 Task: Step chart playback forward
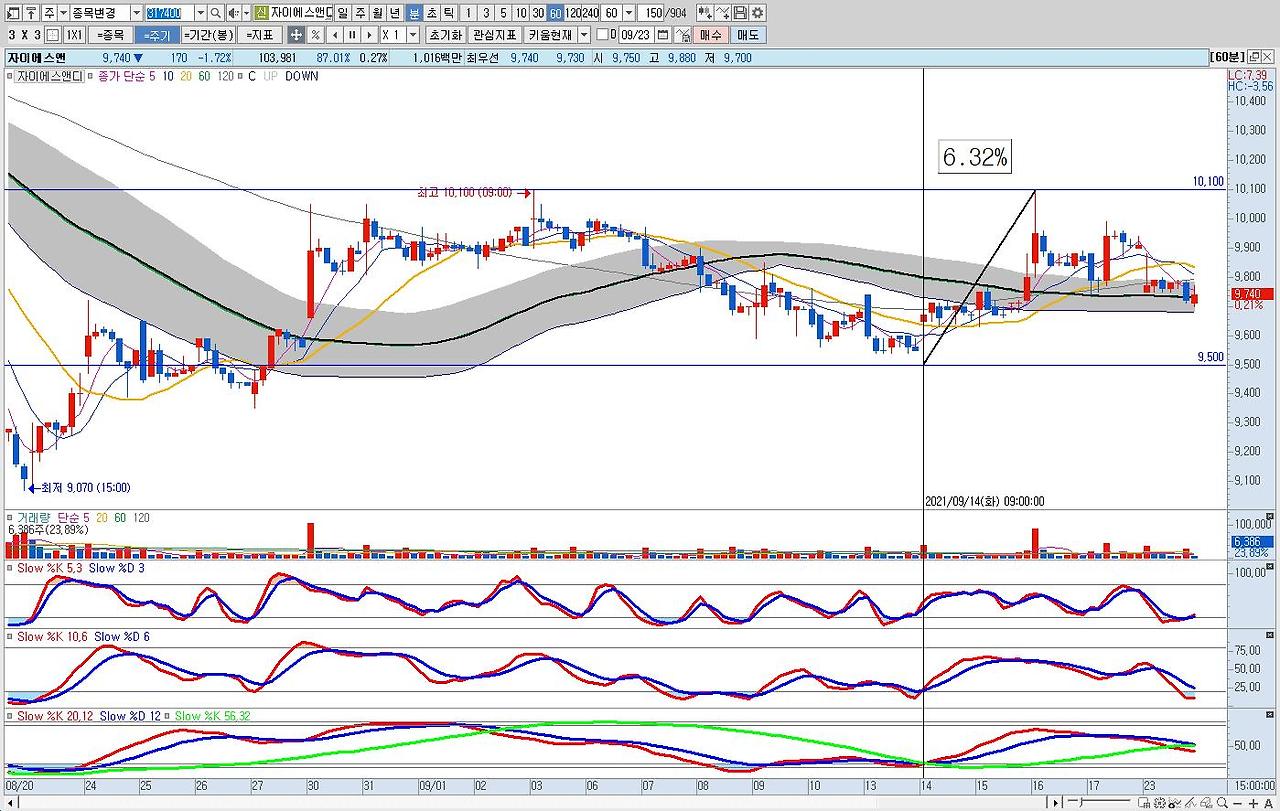pyautogui.click(x=369, y=35)
